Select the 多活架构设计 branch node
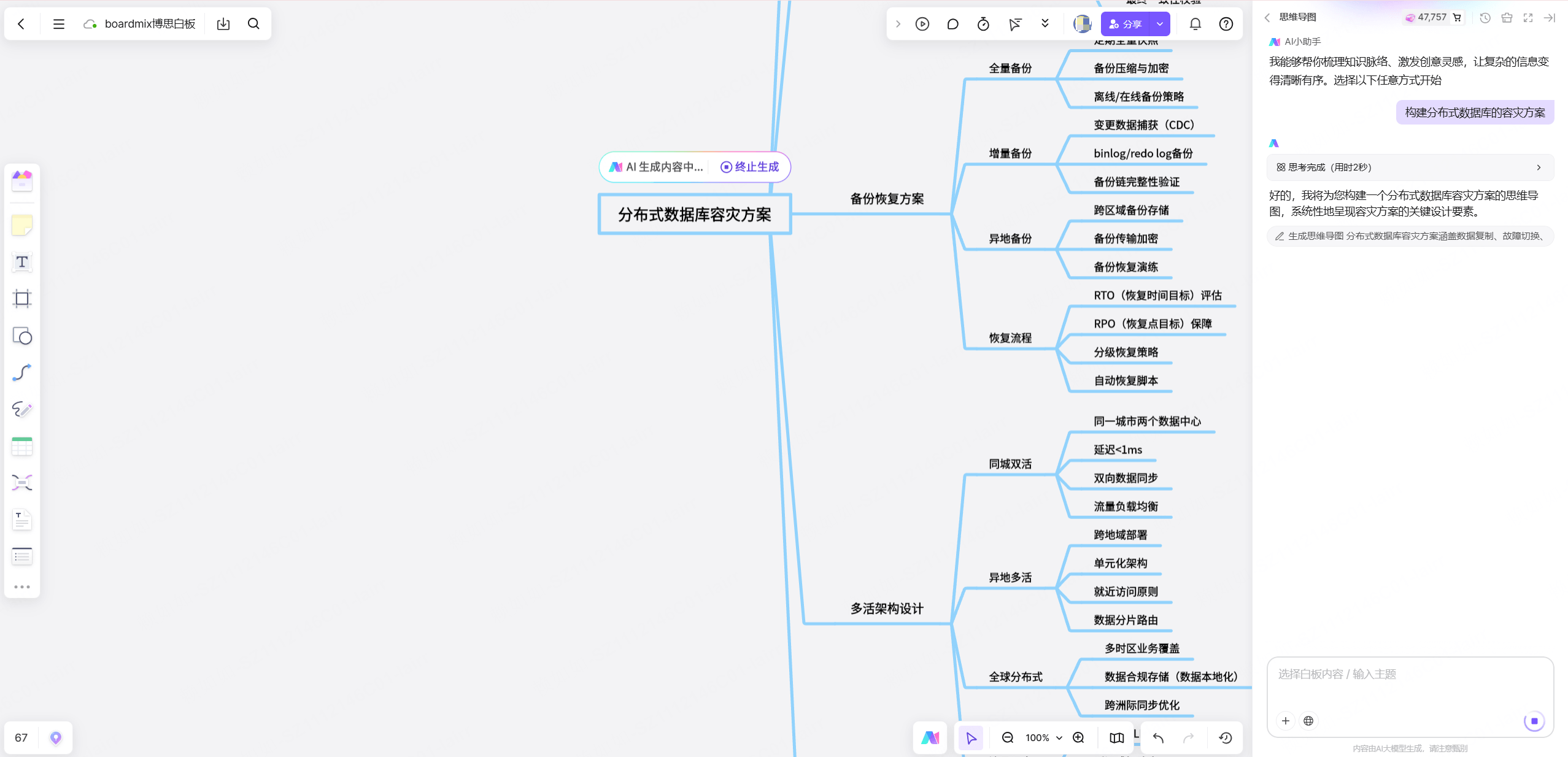 (x=887, y=609)
